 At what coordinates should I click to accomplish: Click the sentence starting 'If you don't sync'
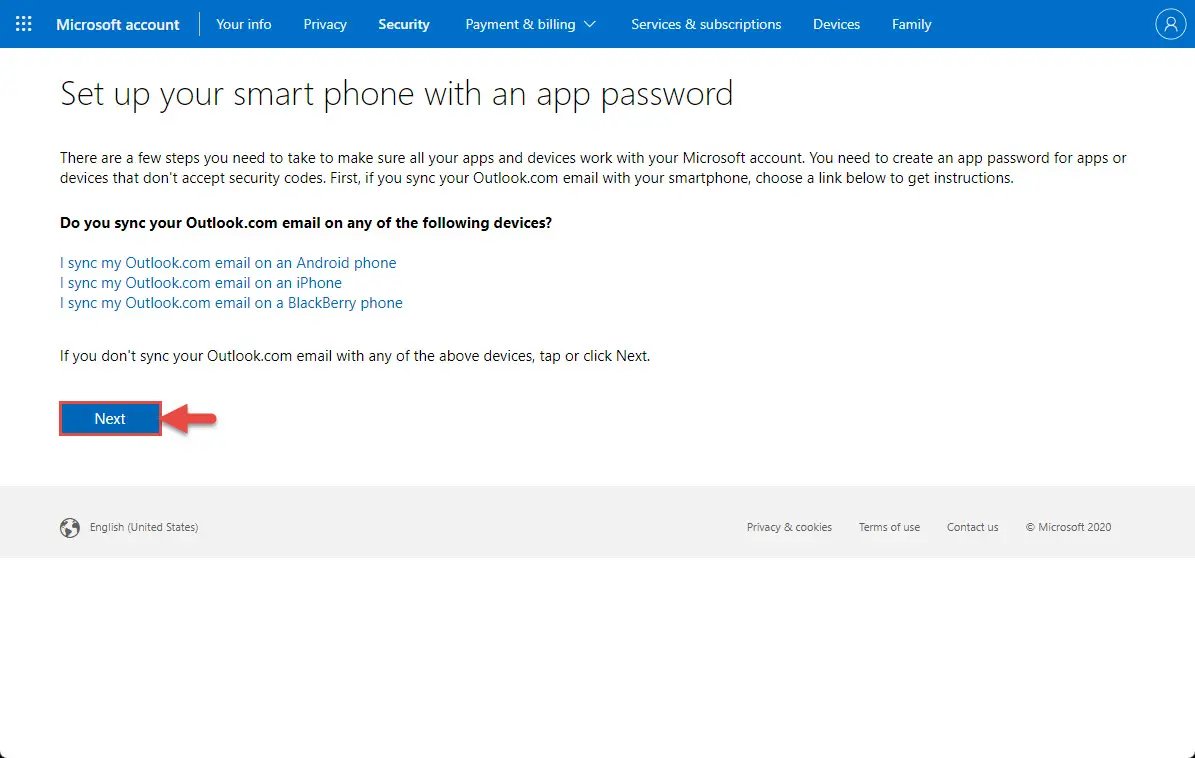pos(355,356)
